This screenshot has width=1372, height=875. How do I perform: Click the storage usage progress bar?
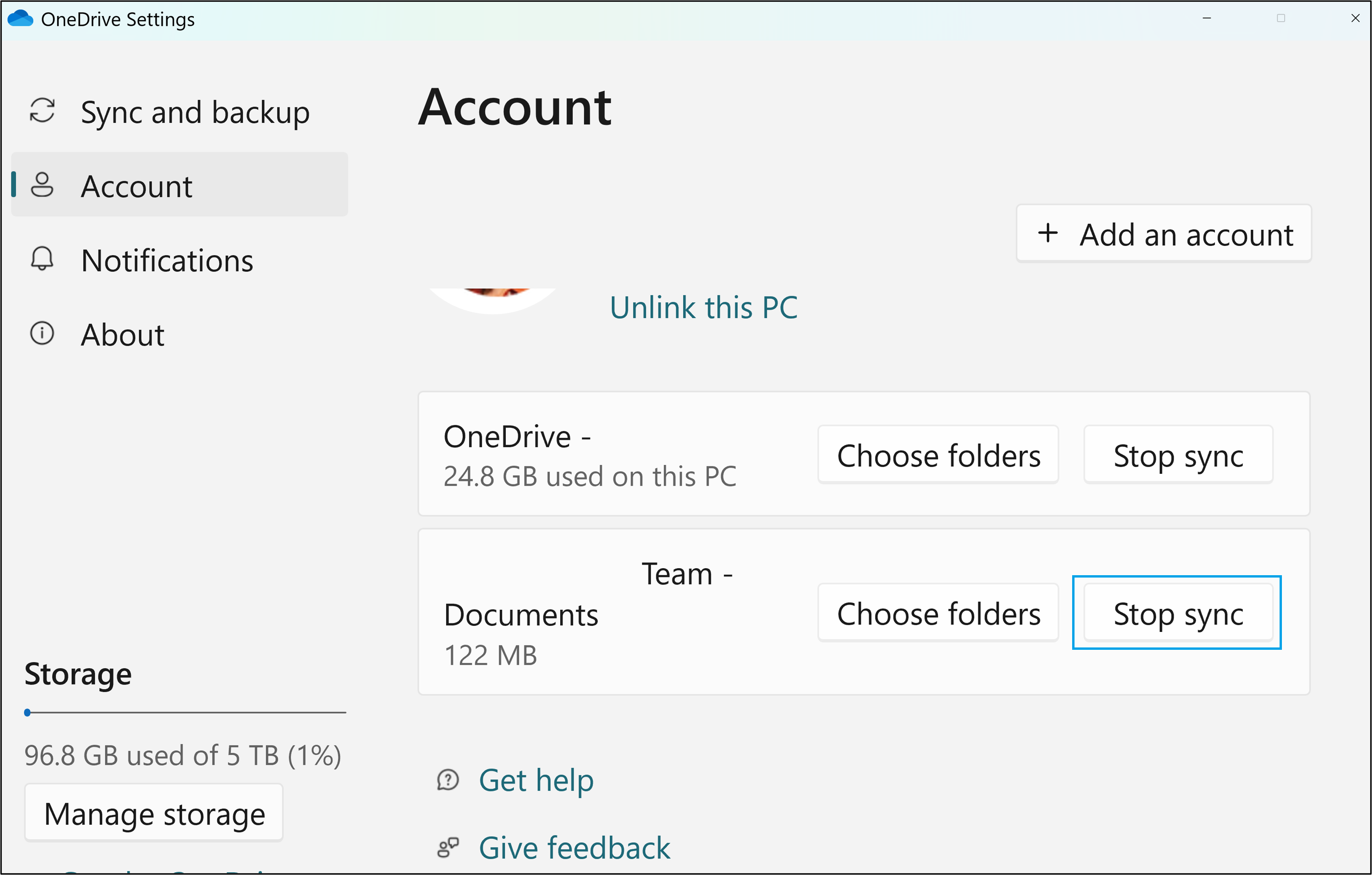185,712
